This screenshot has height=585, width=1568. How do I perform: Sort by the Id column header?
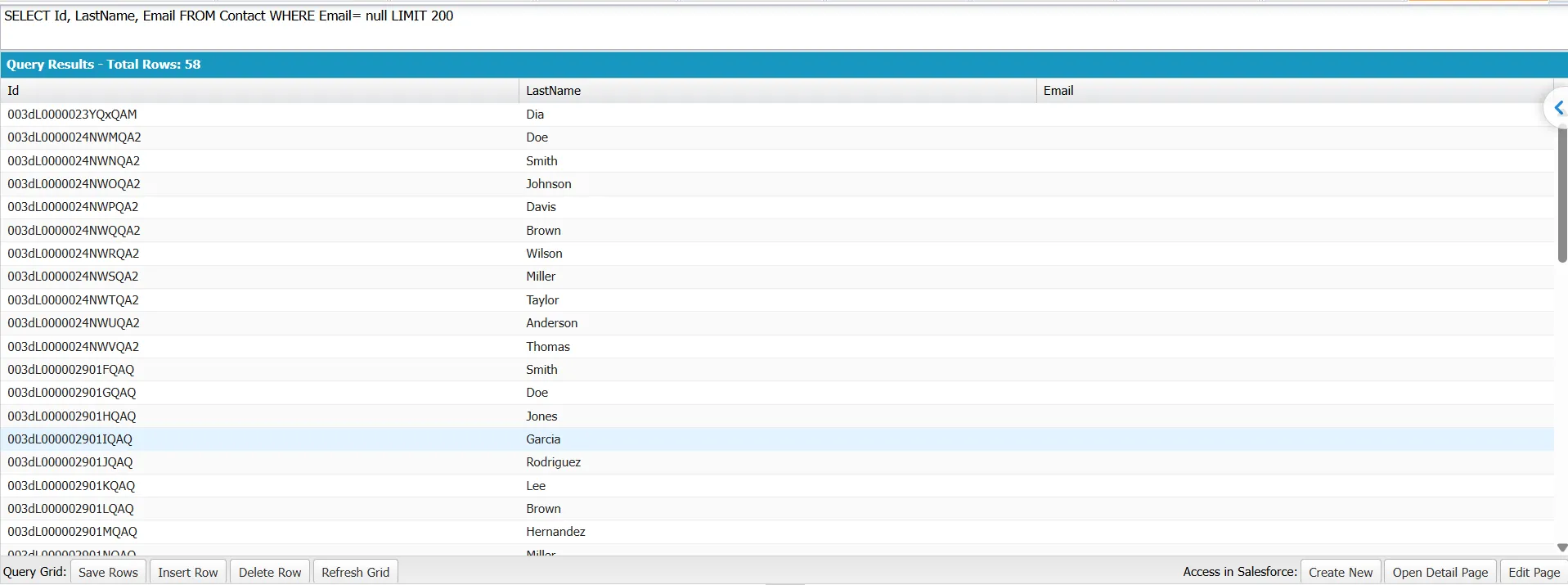259,91
